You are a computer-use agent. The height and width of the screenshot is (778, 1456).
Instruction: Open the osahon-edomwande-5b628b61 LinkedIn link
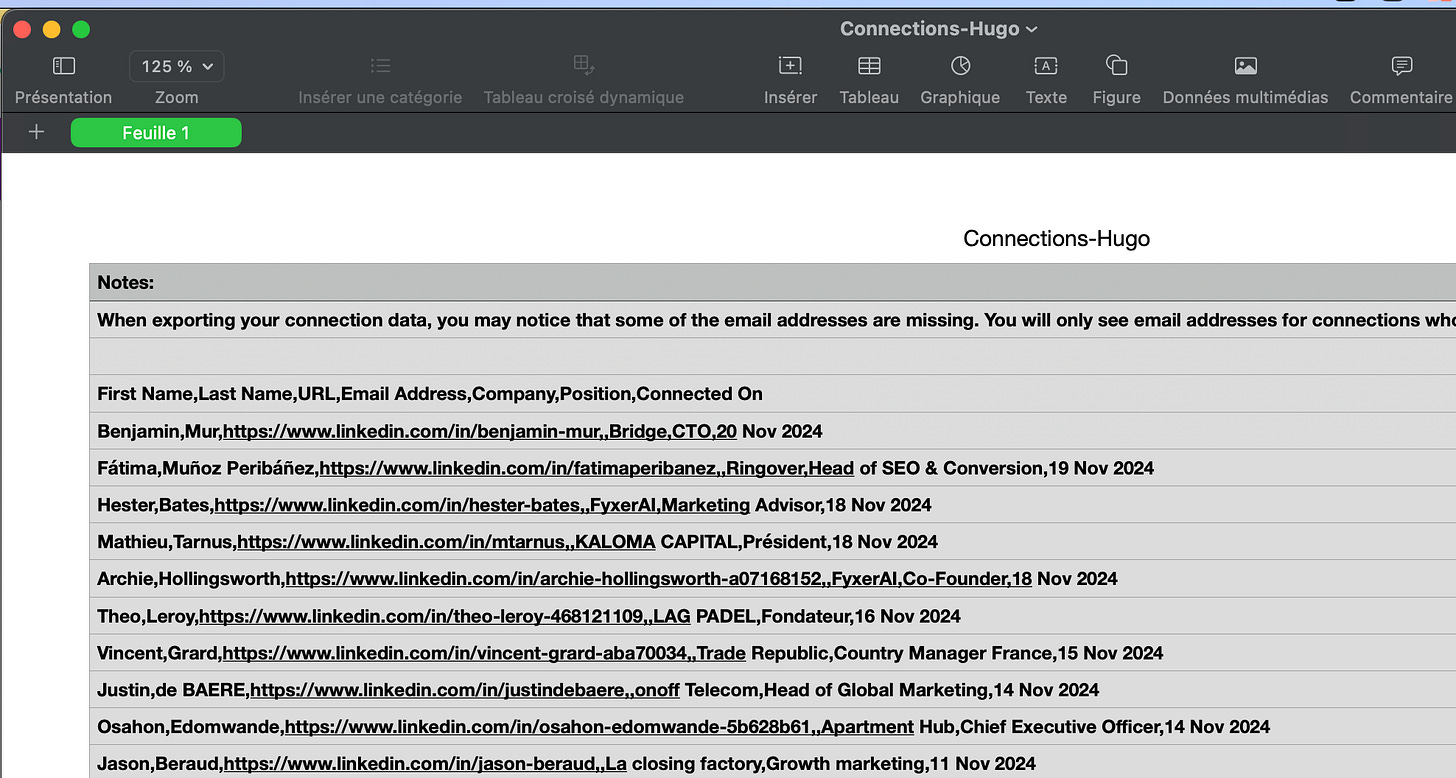(599, 728)
